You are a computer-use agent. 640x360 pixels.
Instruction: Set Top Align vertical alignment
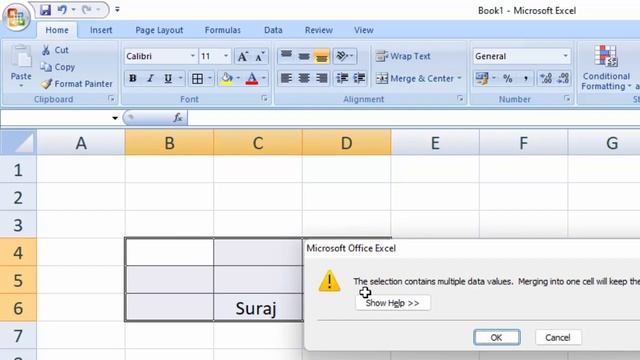(x=286, y=56)
